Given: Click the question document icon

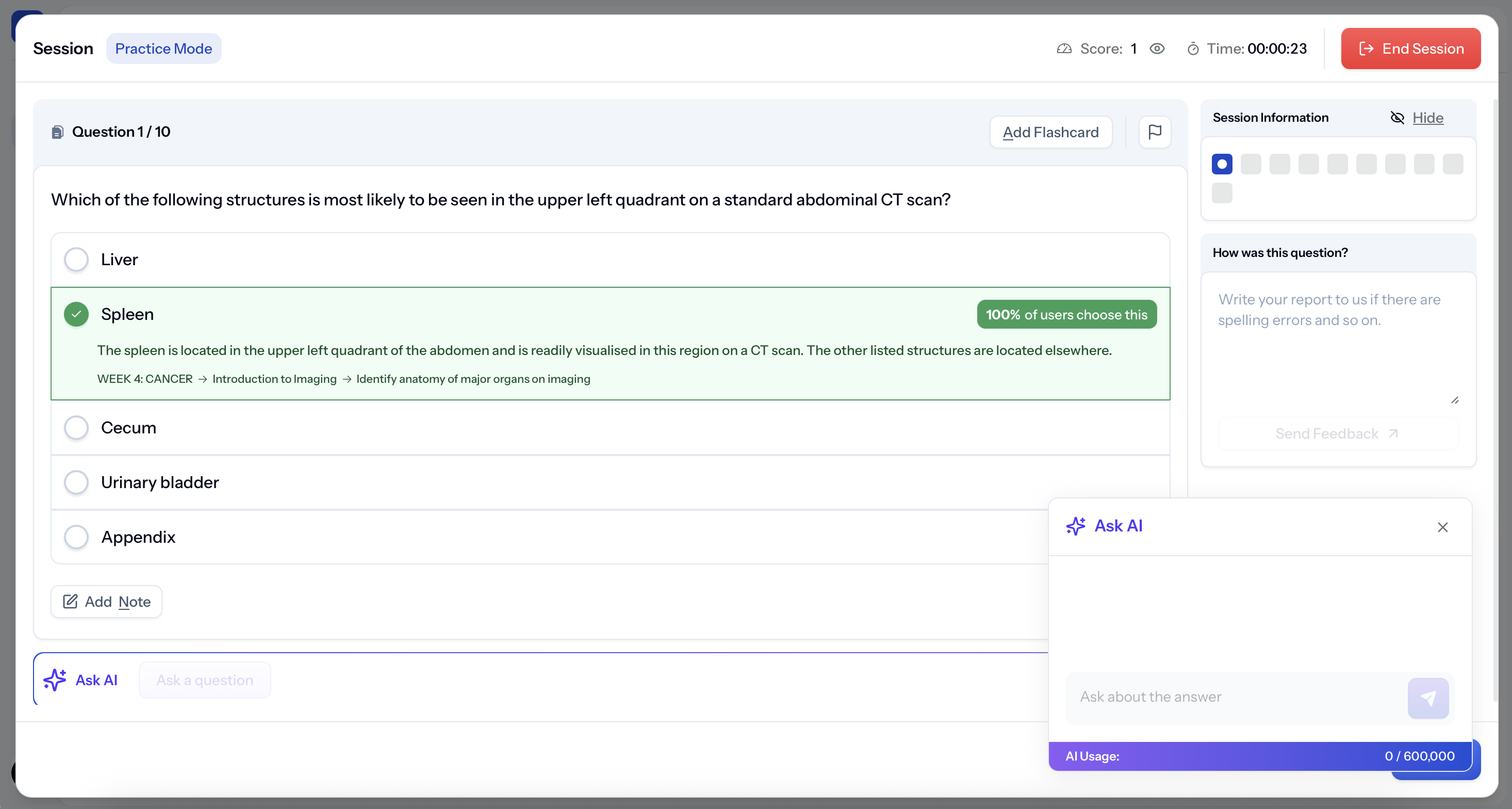Looking at the screenshot, I should coord(58,132).
